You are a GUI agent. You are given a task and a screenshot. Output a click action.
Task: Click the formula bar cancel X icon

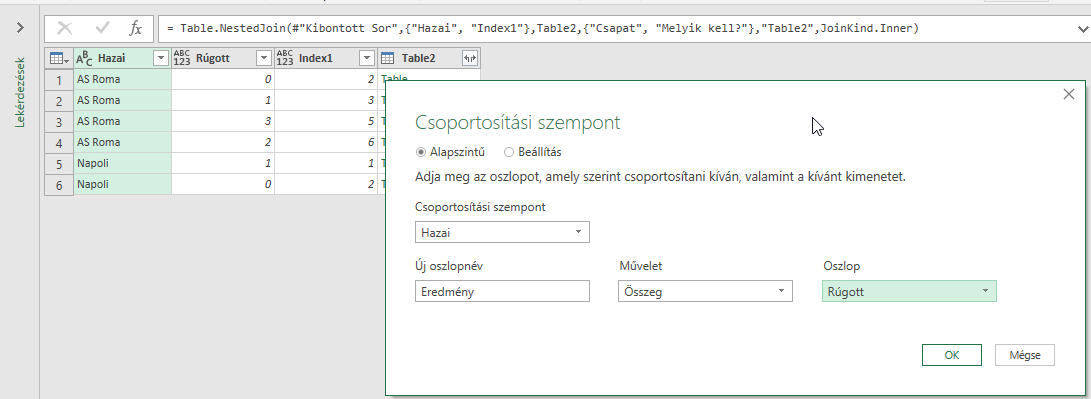pyautogui.click(x=65, y=29)
